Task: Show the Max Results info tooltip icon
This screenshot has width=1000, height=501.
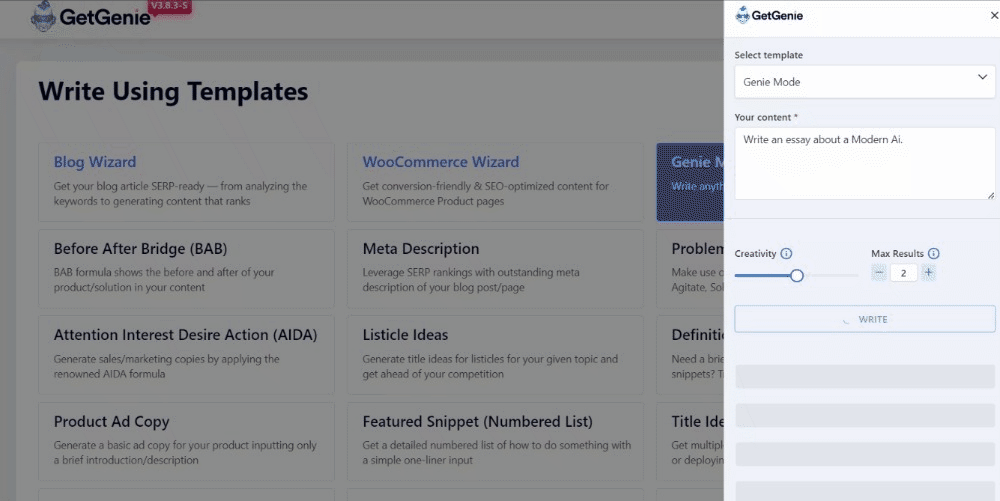Action: coord(934,253)
